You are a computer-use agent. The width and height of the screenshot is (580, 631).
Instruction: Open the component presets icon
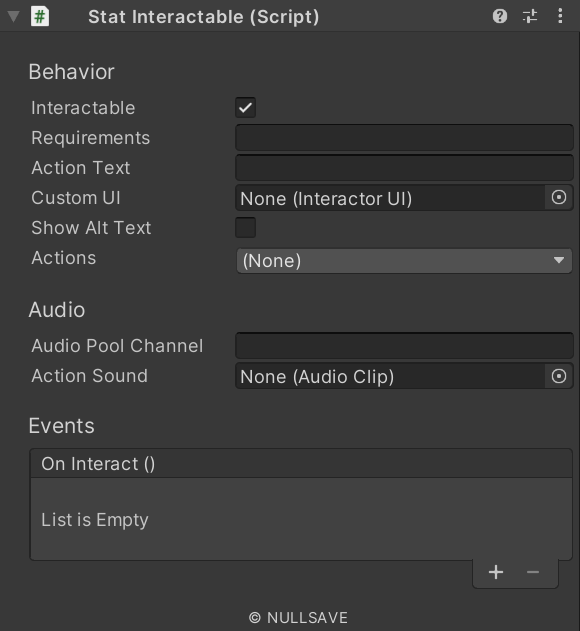coord(530,16)
